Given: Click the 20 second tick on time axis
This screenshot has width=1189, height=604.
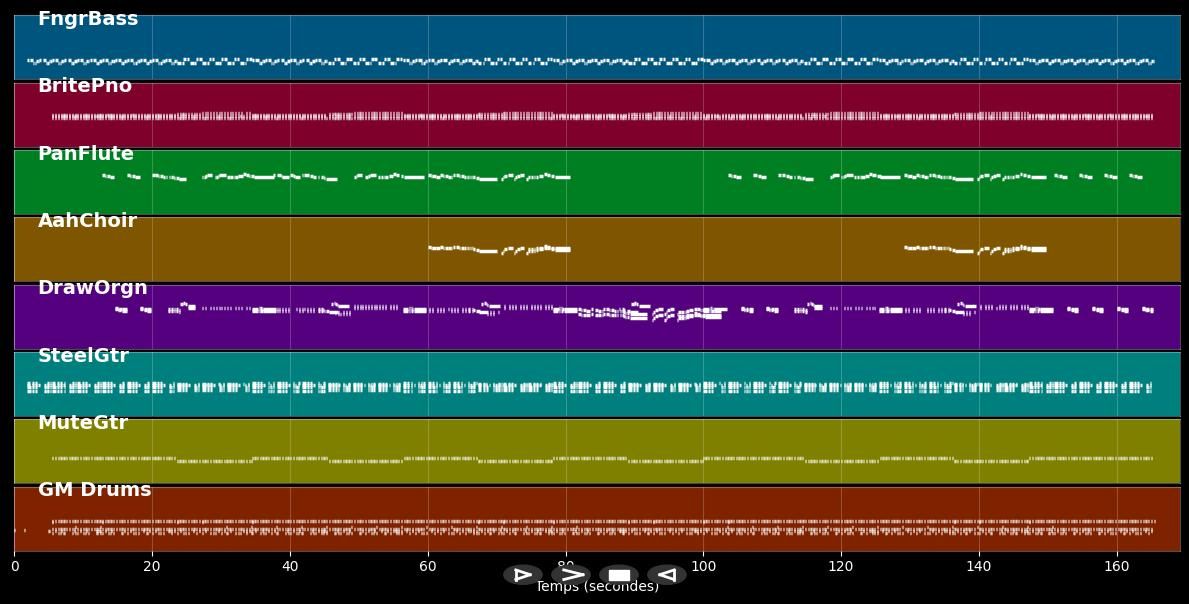Looking at the screenshot, I should click(152, 566).
